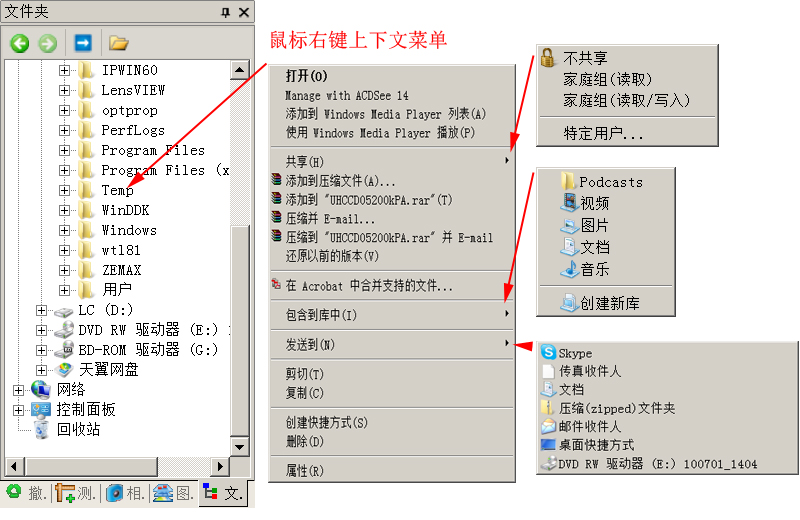
Task: Choose 特定用户... share option
Action: 627,133
